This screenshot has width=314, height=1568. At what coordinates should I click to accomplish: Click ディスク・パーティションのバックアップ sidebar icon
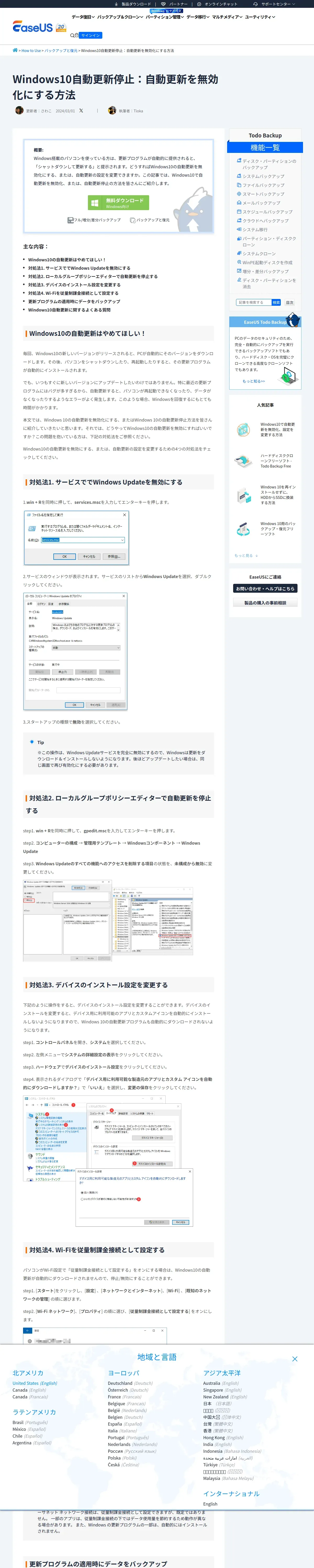coord(239,161)
